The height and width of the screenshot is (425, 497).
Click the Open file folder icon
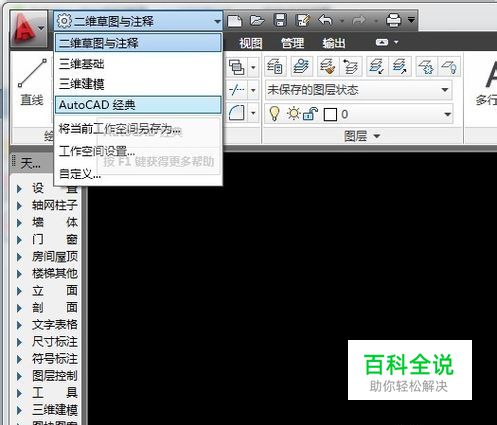257,21
